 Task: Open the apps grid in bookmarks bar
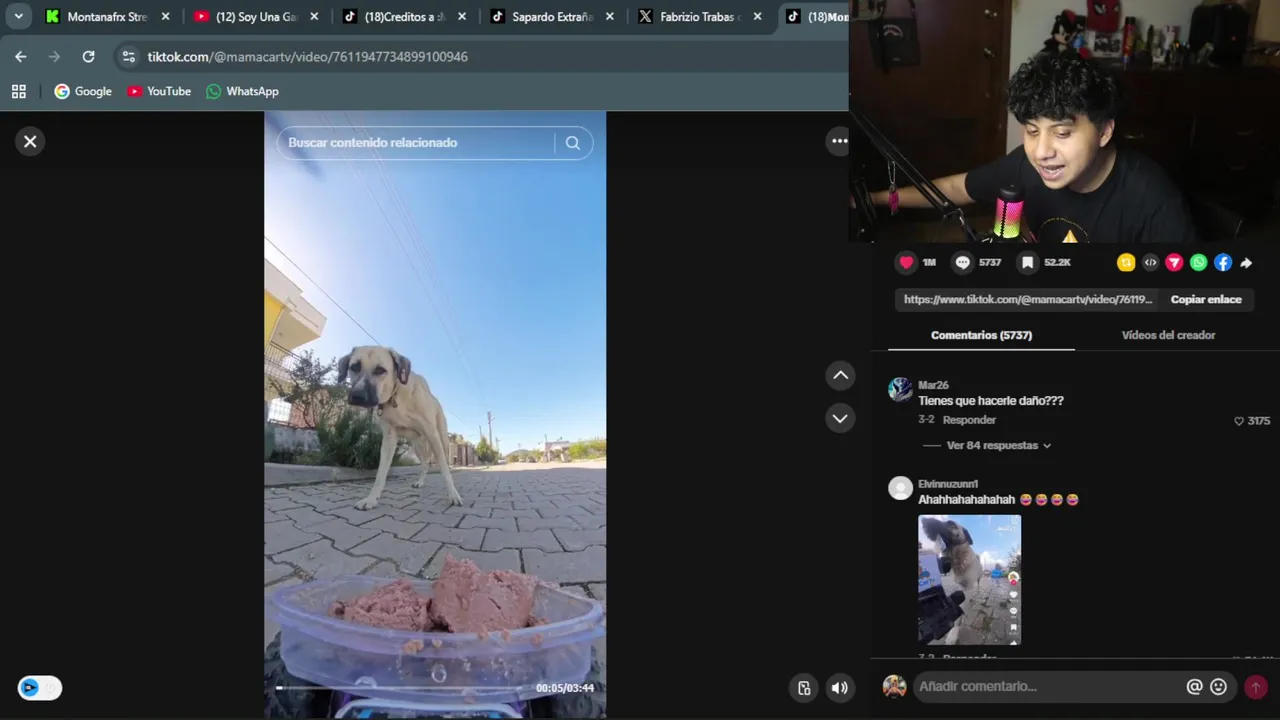[18, 91]
